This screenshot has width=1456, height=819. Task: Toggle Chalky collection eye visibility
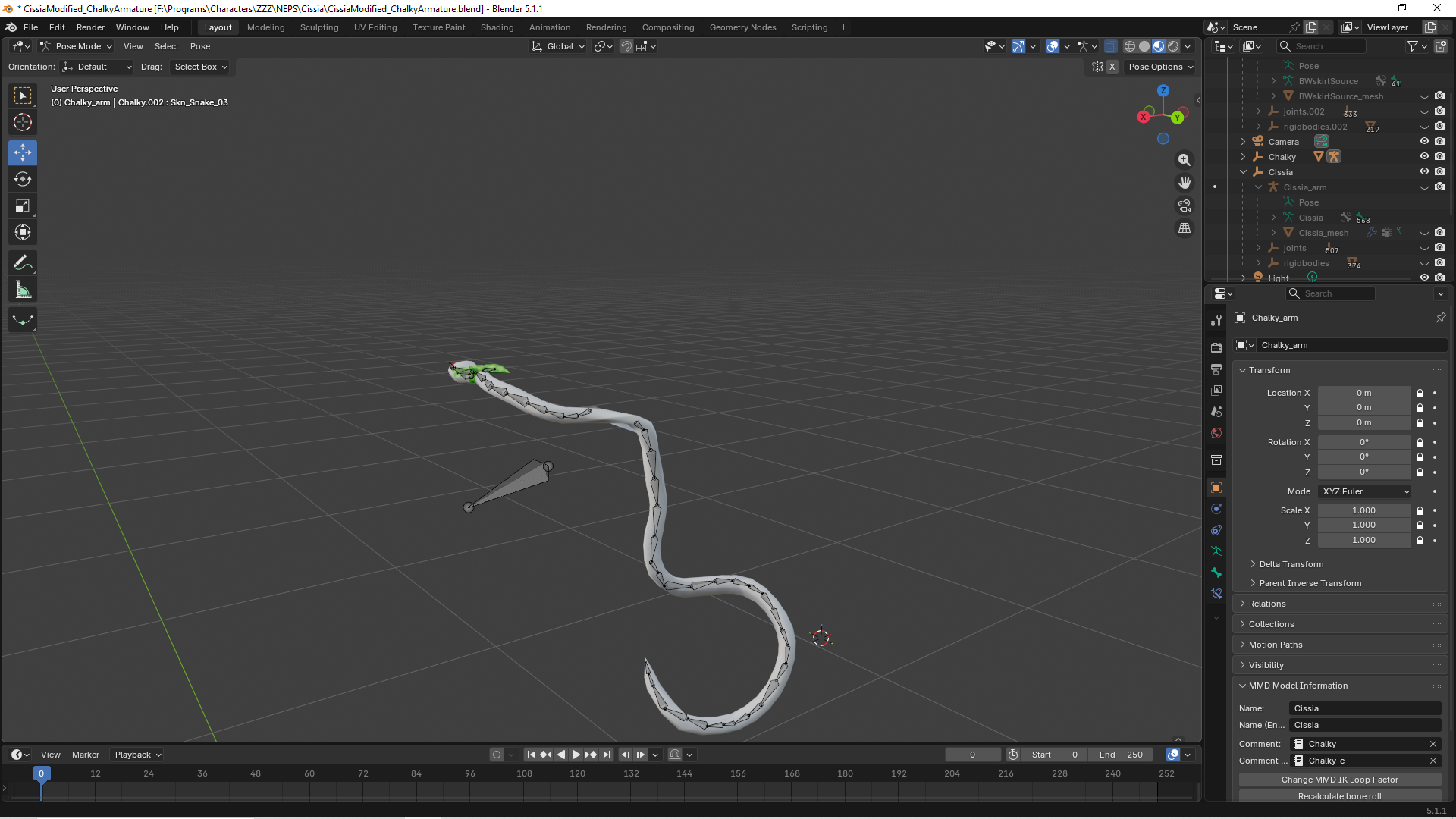[1424, 156]
